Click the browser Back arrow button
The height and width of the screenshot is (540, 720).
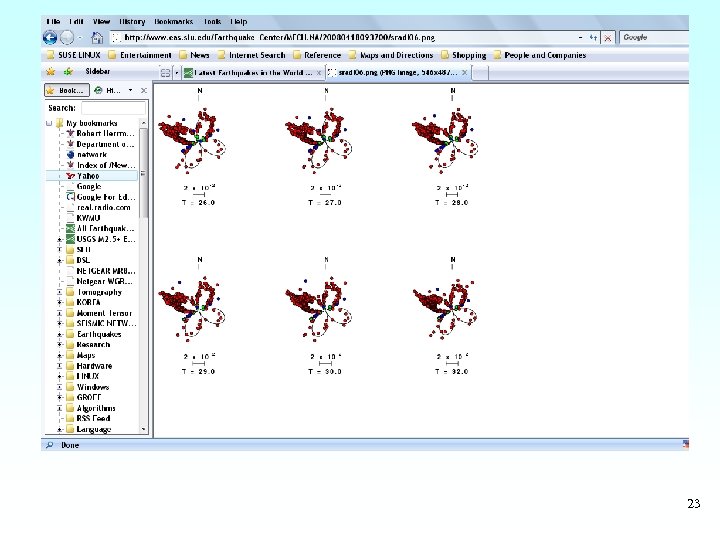click(x=50, y=38)
